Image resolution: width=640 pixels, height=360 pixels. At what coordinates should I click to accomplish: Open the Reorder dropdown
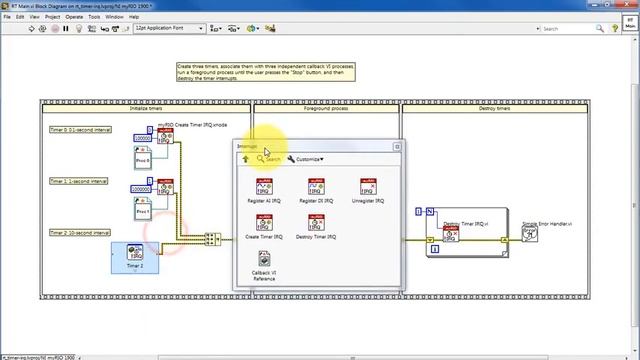[253, 29]
